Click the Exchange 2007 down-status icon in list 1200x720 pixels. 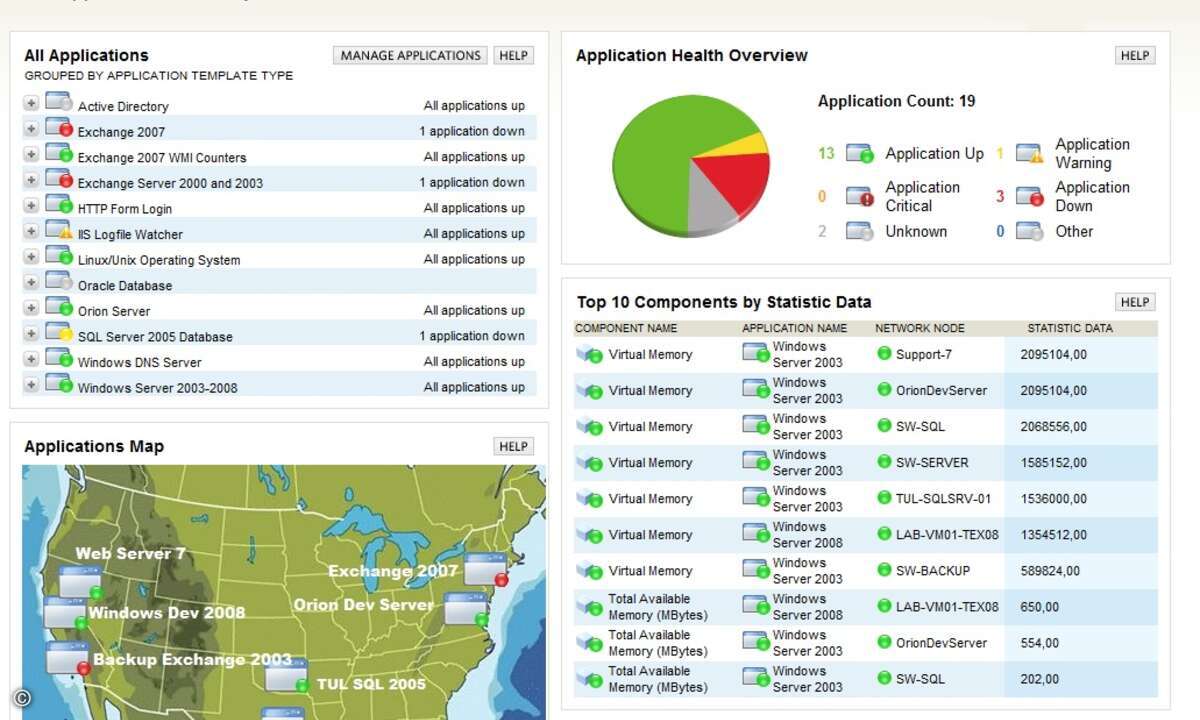tap(59, 128)
